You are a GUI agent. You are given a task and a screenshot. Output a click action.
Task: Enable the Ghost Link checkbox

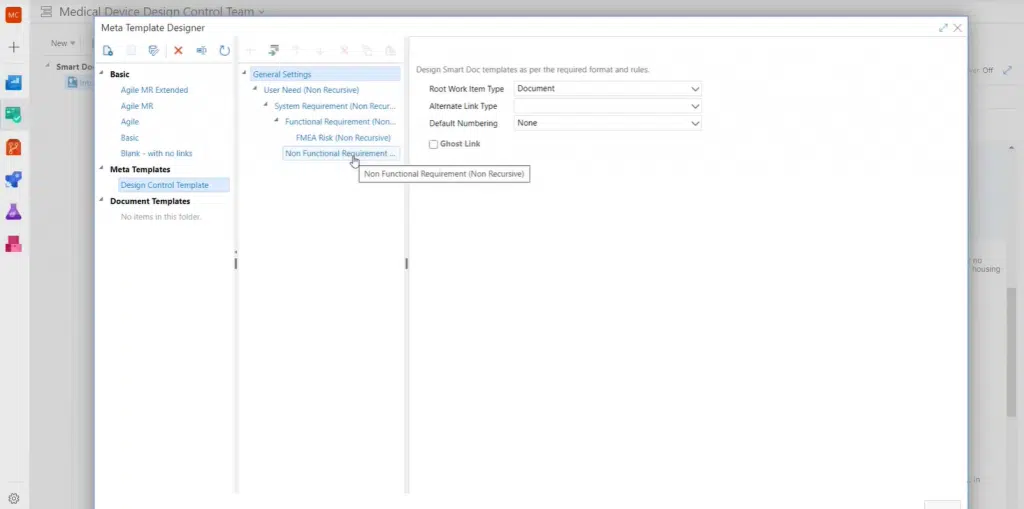[433, 144]
